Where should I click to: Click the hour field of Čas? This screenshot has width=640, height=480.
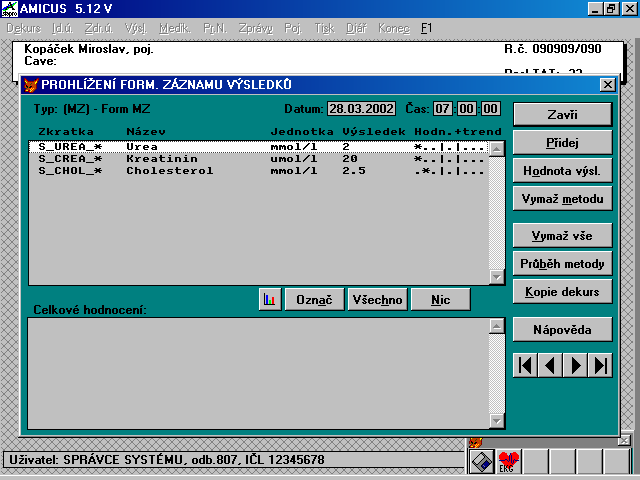[x=443, y=108]
